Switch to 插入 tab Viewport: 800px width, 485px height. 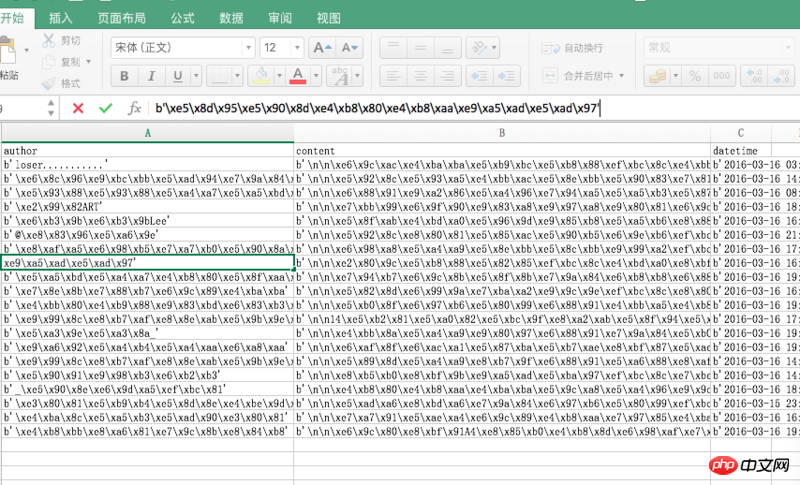pyautogui.click(x=60, y=18)
